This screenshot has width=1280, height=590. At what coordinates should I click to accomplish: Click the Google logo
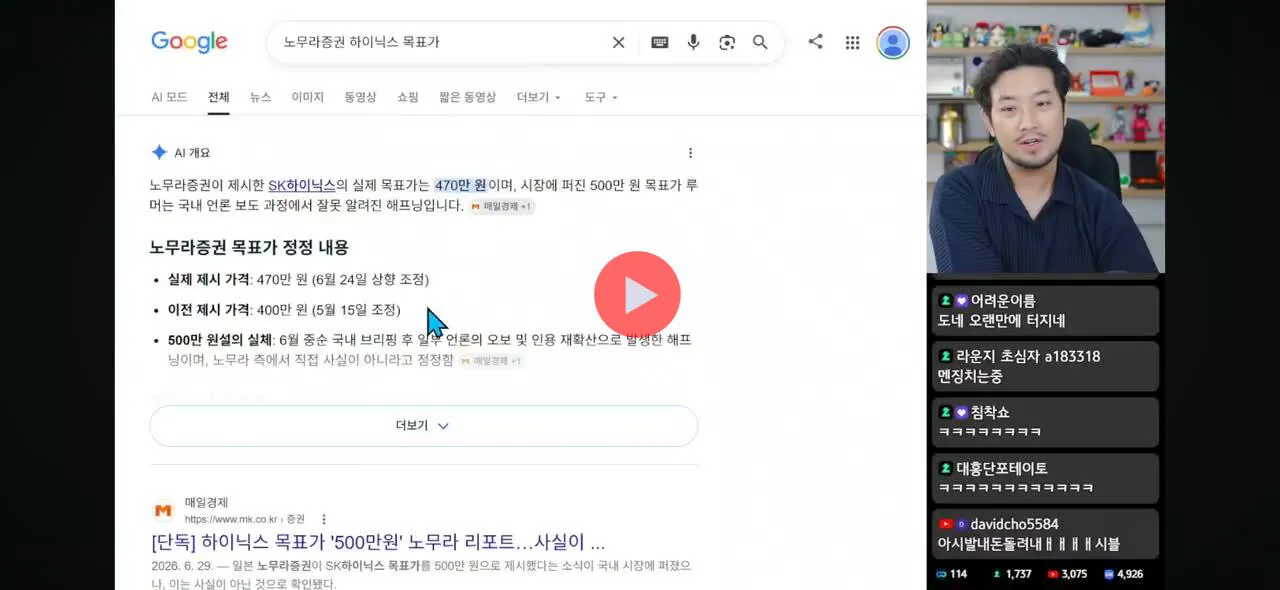[x=189, y=42]
